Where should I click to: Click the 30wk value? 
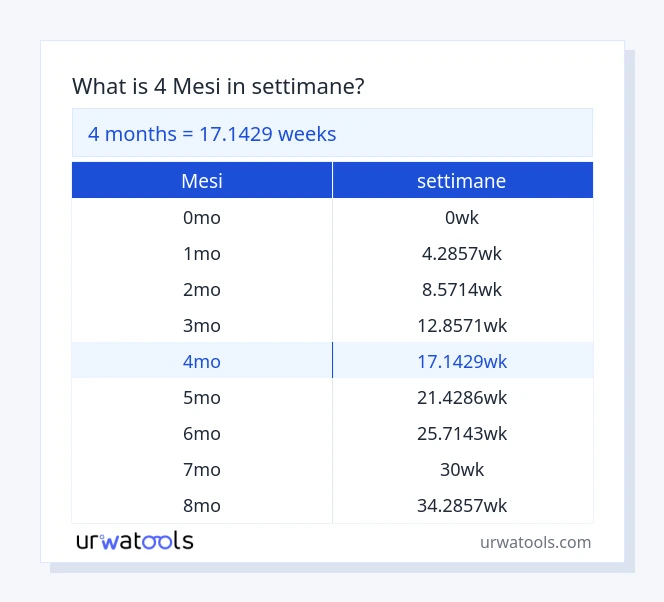click(461, 470)
